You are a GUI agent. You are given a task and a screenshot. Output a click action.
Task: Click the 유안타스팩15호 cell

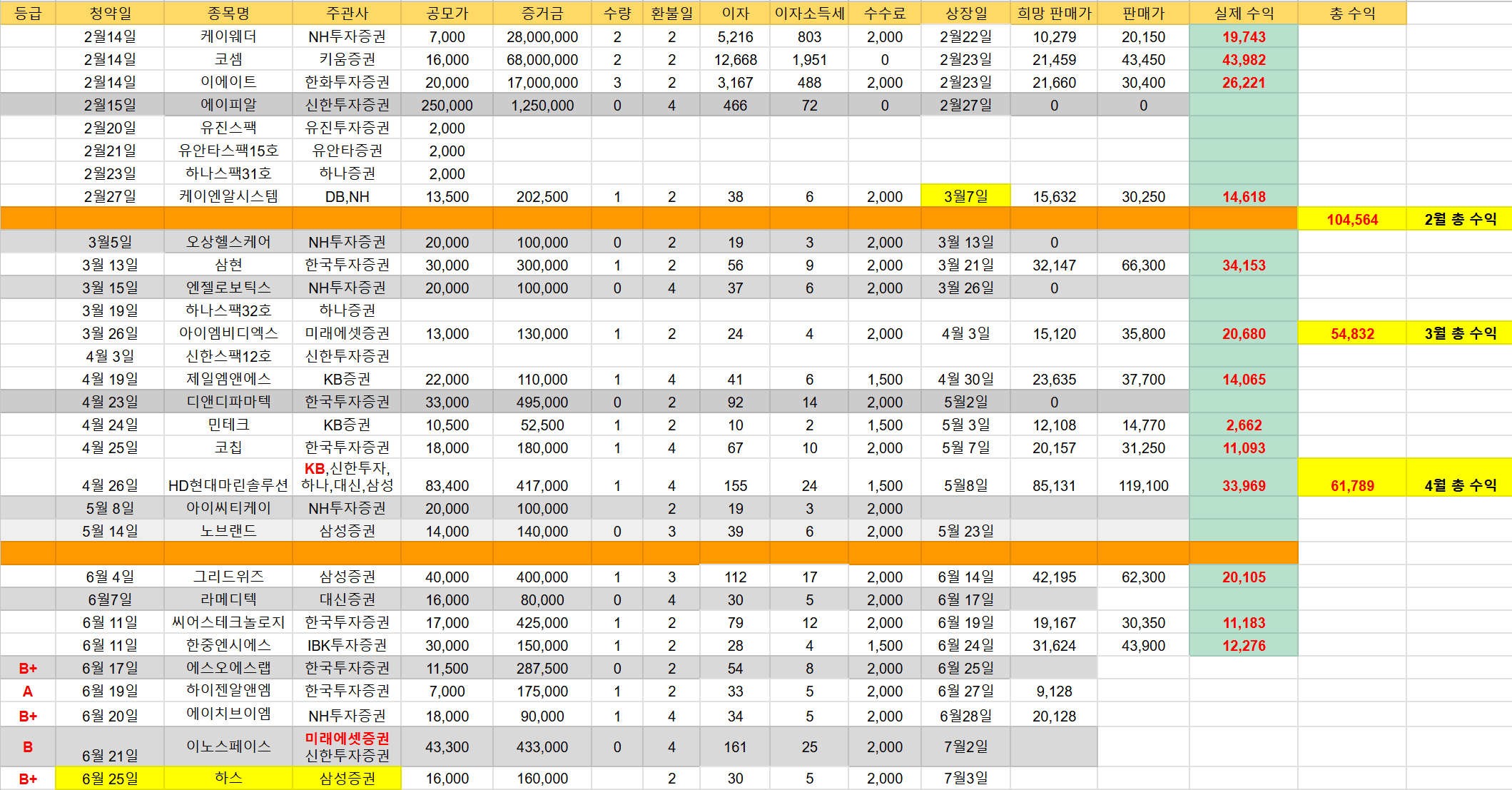[x=228, y=151]
